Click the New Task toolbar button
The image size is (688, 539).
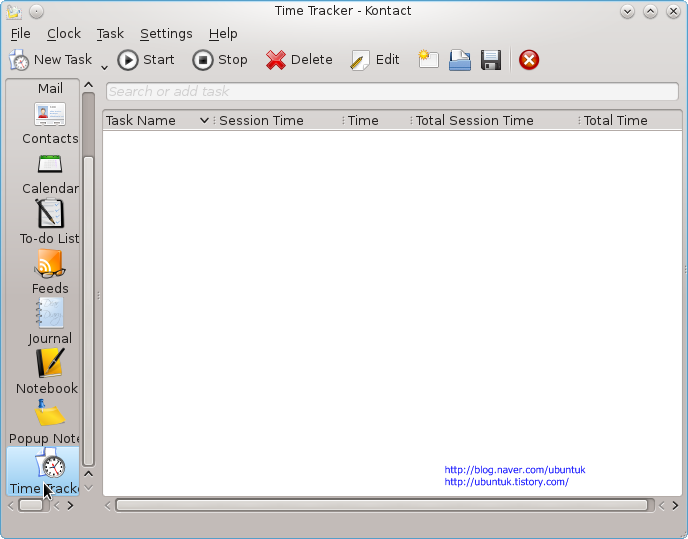pos(50,60)
